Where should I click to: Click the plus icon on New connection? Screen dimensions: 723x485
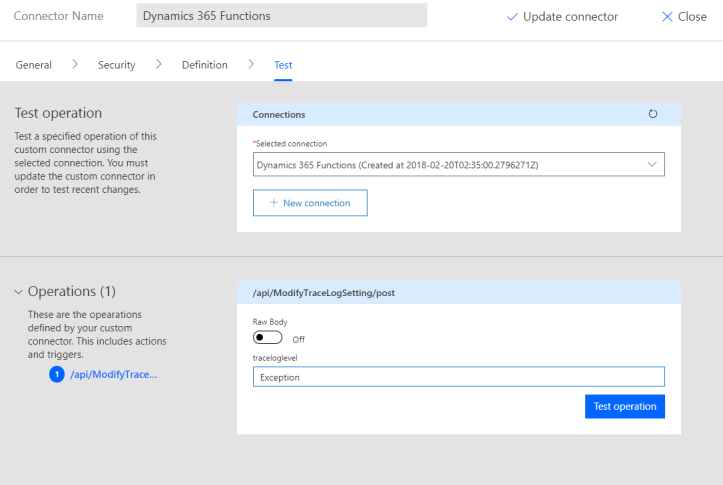coord(273,203)
